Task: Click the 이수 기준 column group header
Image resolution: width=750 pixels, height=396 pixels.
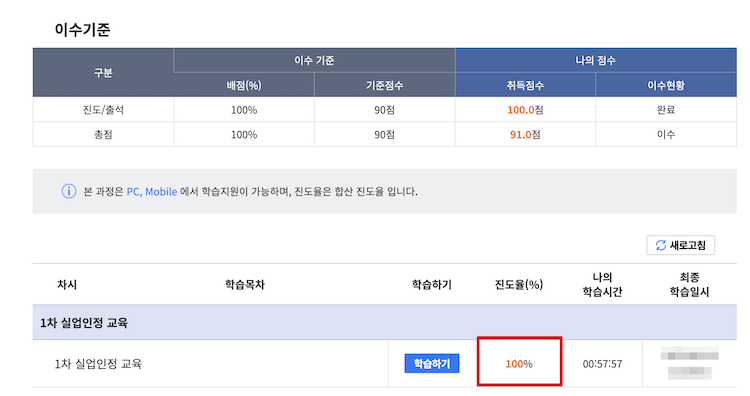Action: (x=314, y=60)
